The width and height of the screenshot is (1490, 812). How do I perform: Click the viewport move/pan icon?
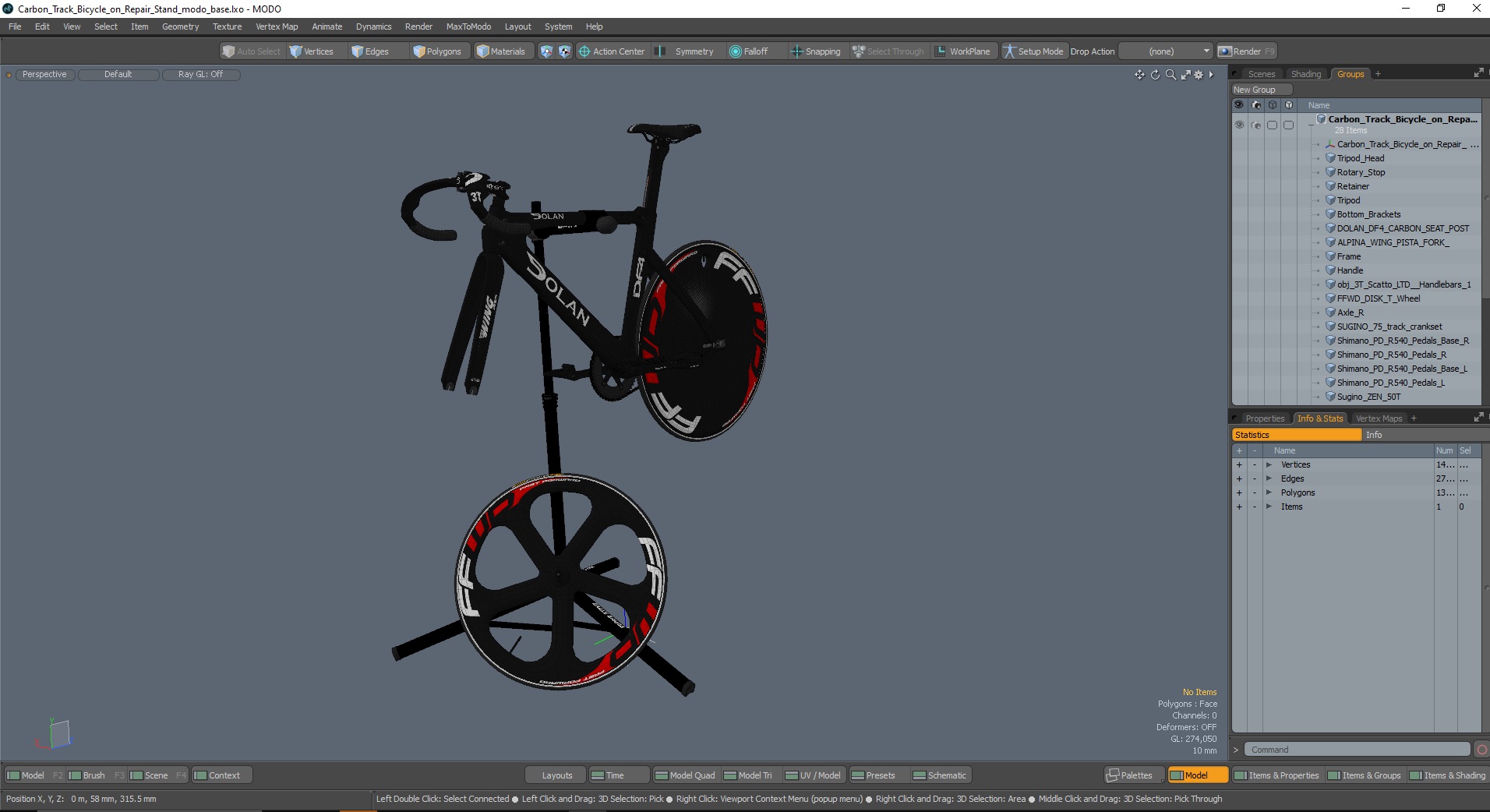[1139, 75]
